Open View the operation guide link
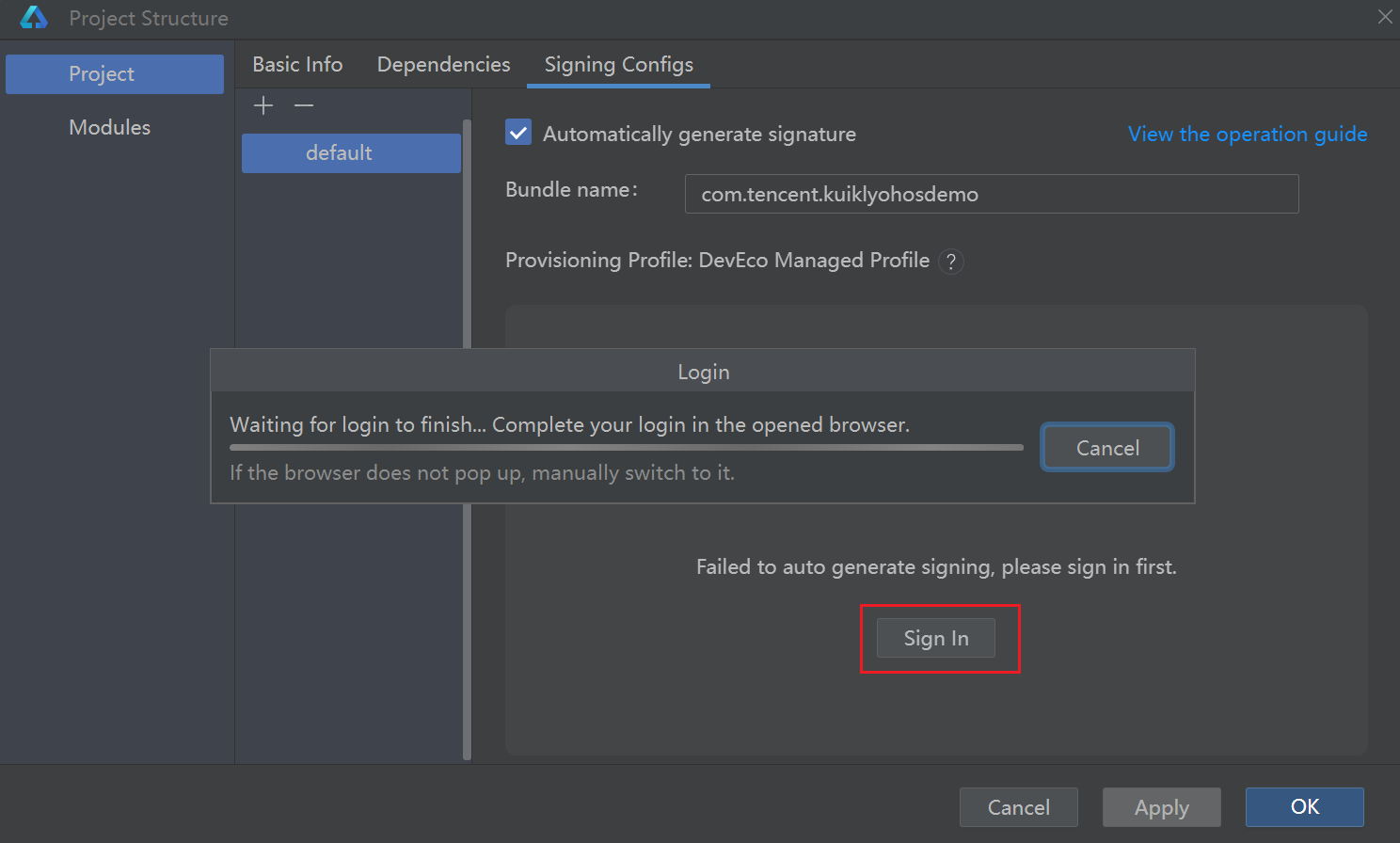Image resolution: width=1400 pixels, height=843 pixels. pos(1248,134)
